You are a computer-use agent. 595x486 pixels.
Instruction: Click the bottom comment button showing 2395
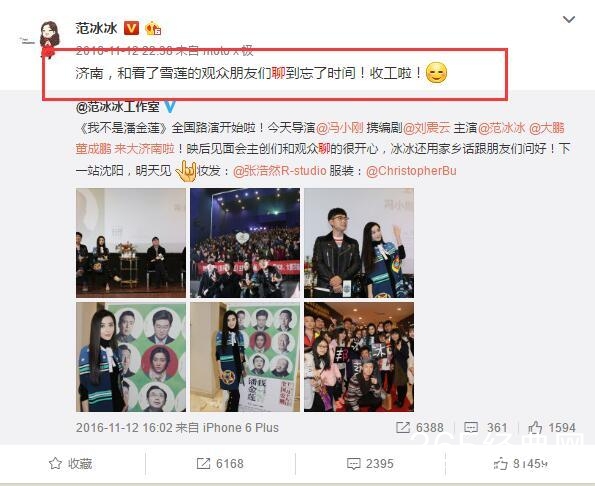point(370,464)
